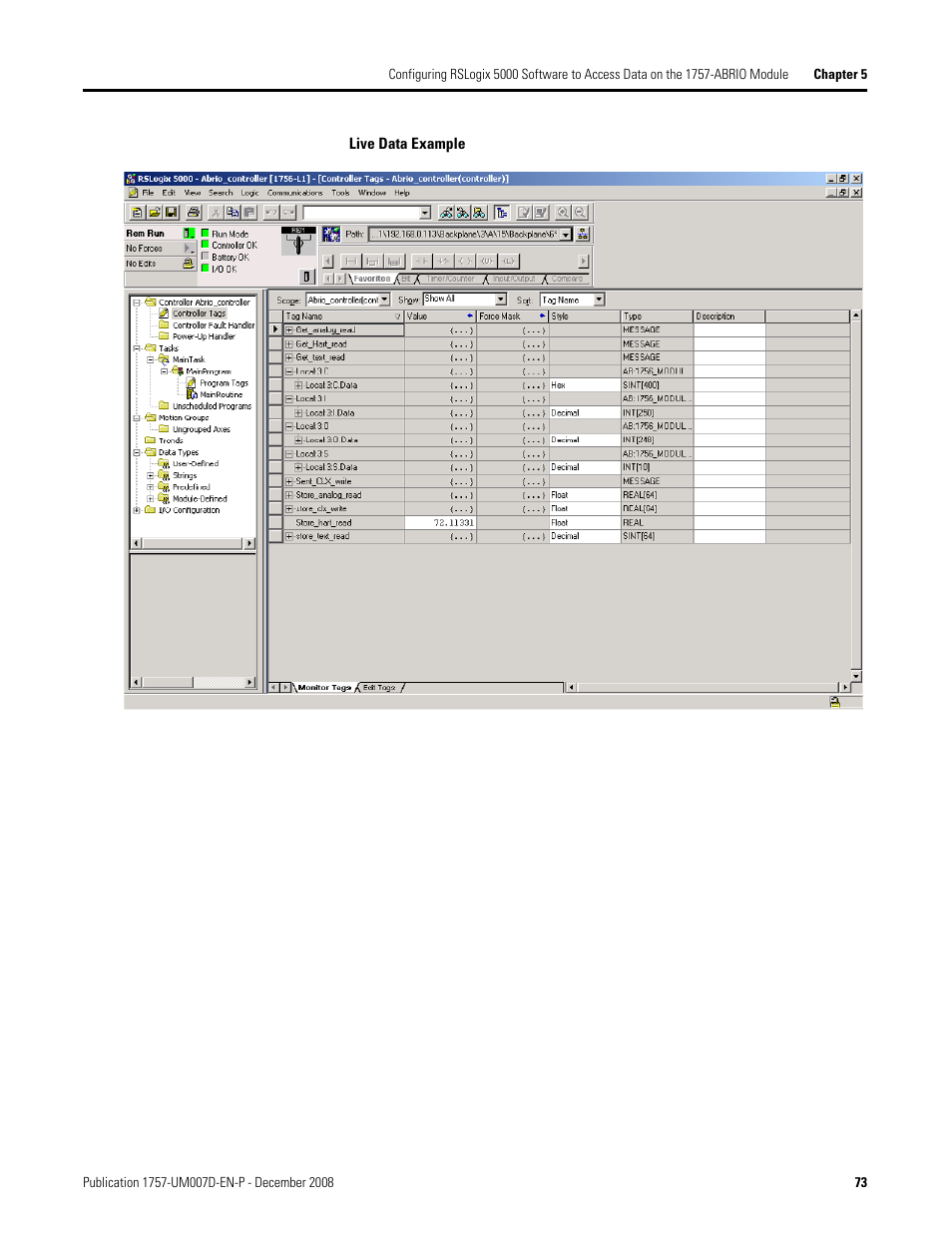
Task: Click the Verify routine toolbar icon
Action: coord(524,213)
